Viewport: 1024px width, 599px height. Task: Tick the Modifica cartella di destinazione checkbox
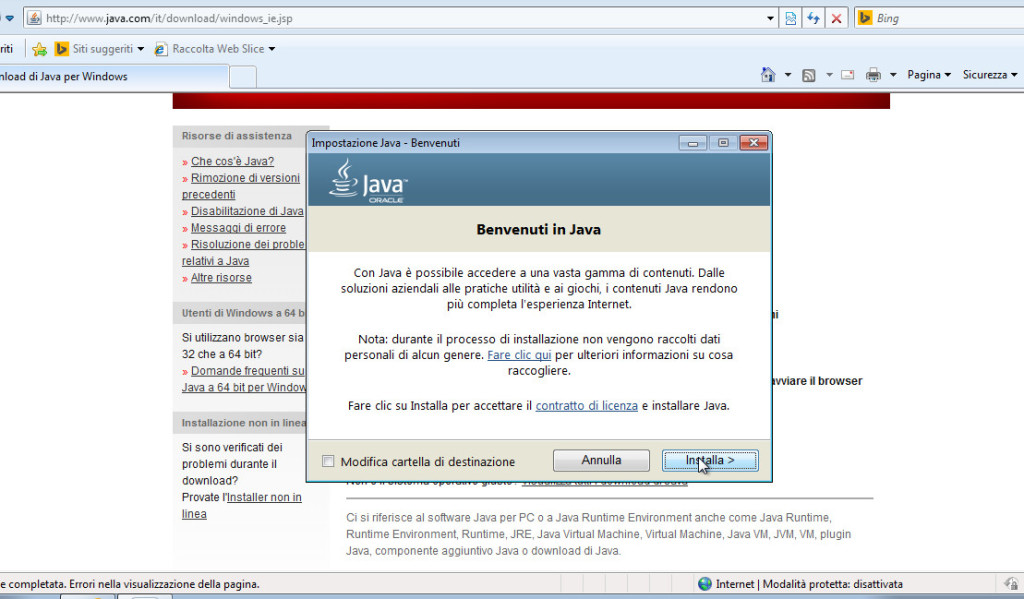(x=328, y=461)
